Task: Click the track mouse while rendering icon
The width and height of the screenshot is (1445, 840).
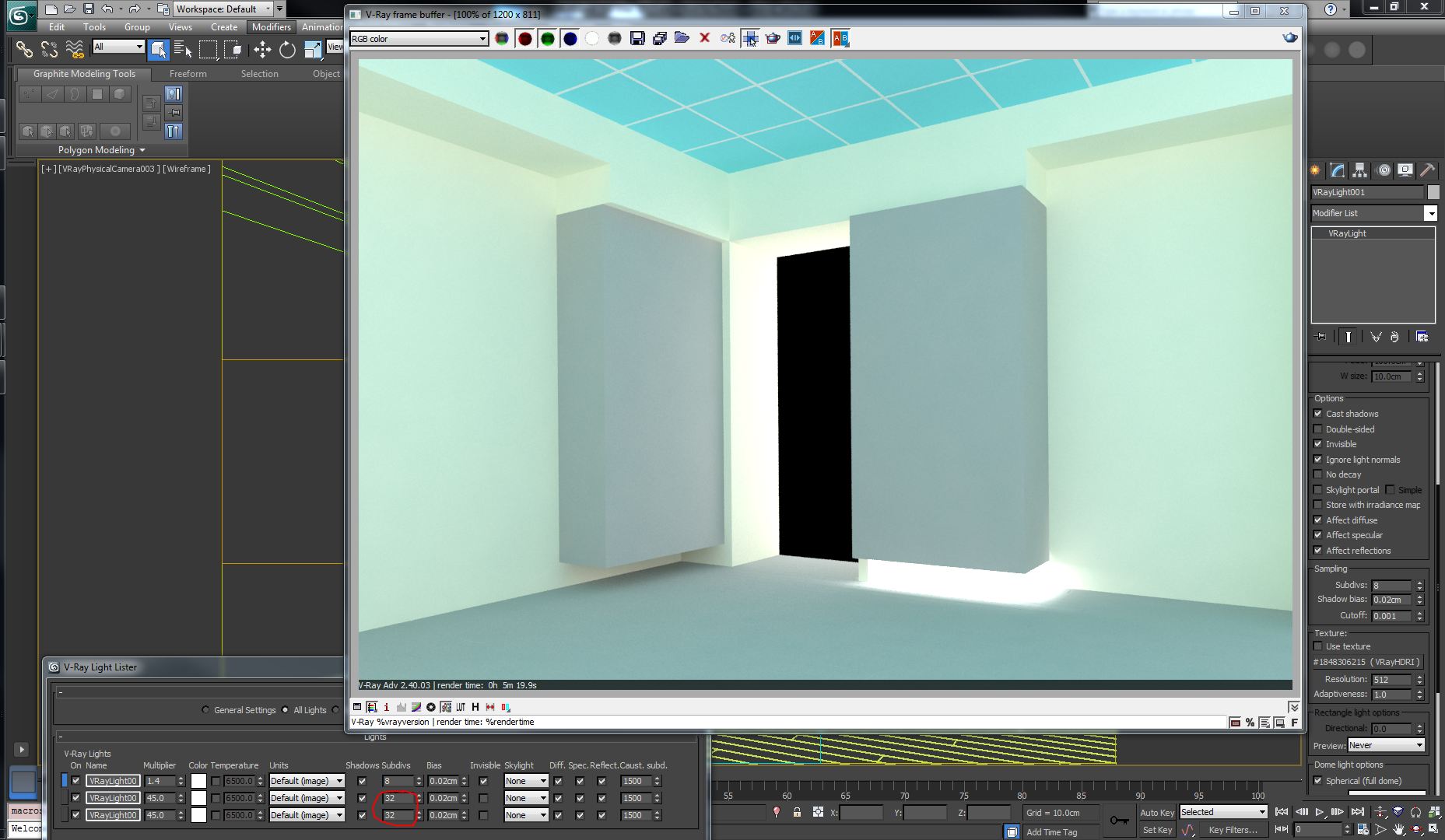Action: [750, 38]
